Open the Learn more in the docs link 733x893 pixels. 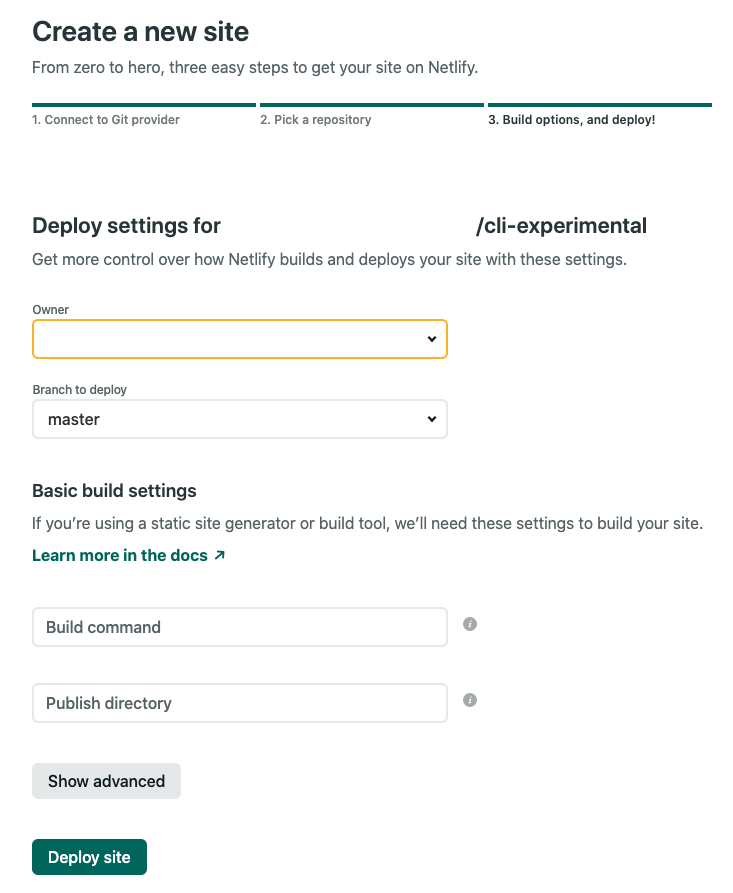[120, 554]
